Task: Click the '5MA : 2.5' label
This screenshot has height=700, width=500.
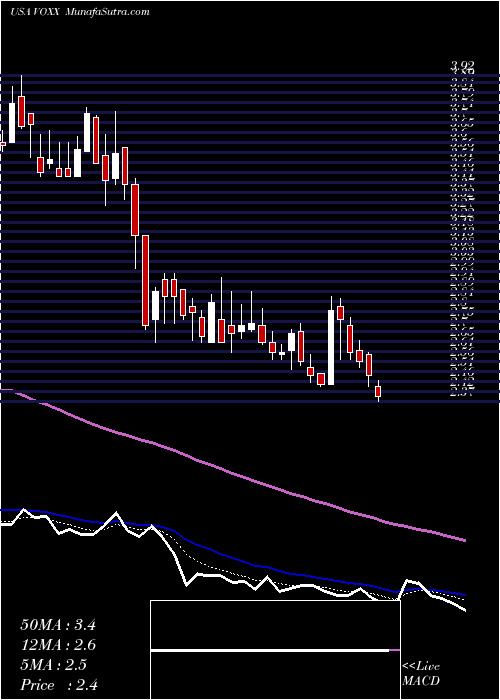Action: (x=54, y=665)
